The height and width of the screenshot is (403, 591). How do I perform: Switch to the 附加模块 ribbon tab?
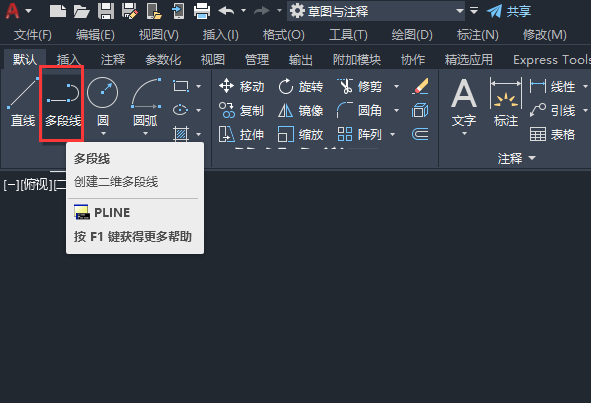point(357,60)
